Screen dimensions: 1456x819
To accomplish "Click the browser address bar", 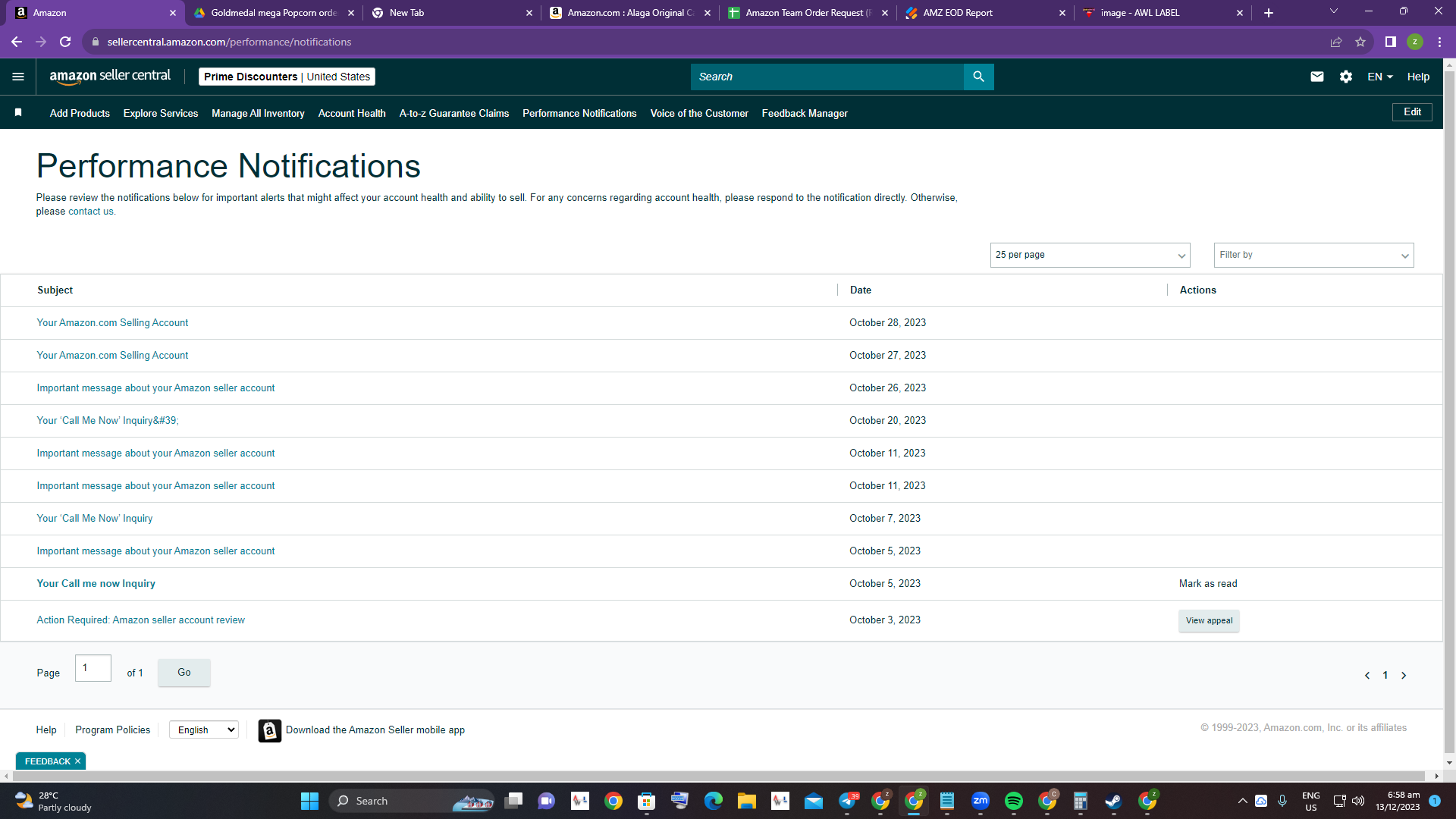I will [705, 42].
